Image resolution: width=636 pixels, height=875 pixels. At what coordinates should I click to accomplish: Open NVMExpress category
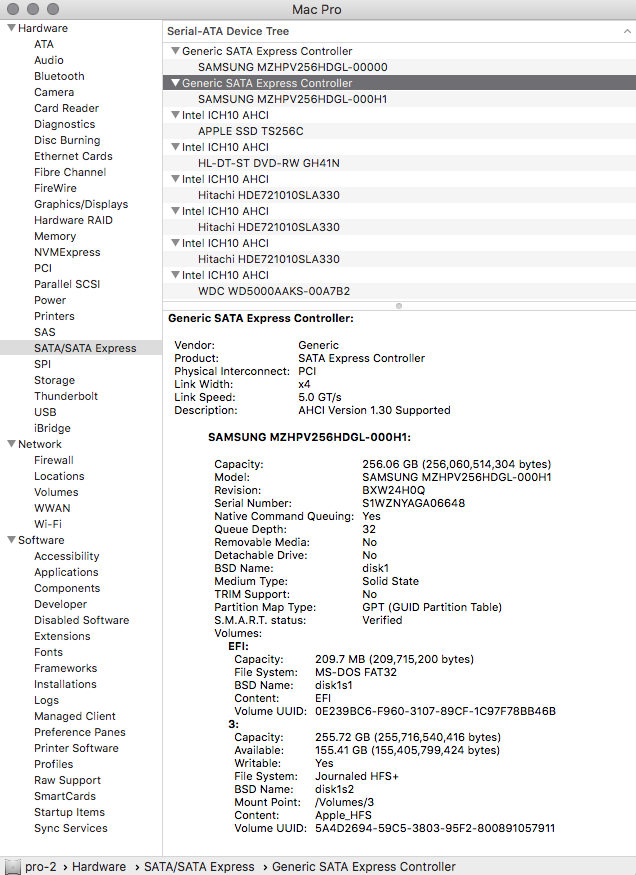[x=67, y=252]
